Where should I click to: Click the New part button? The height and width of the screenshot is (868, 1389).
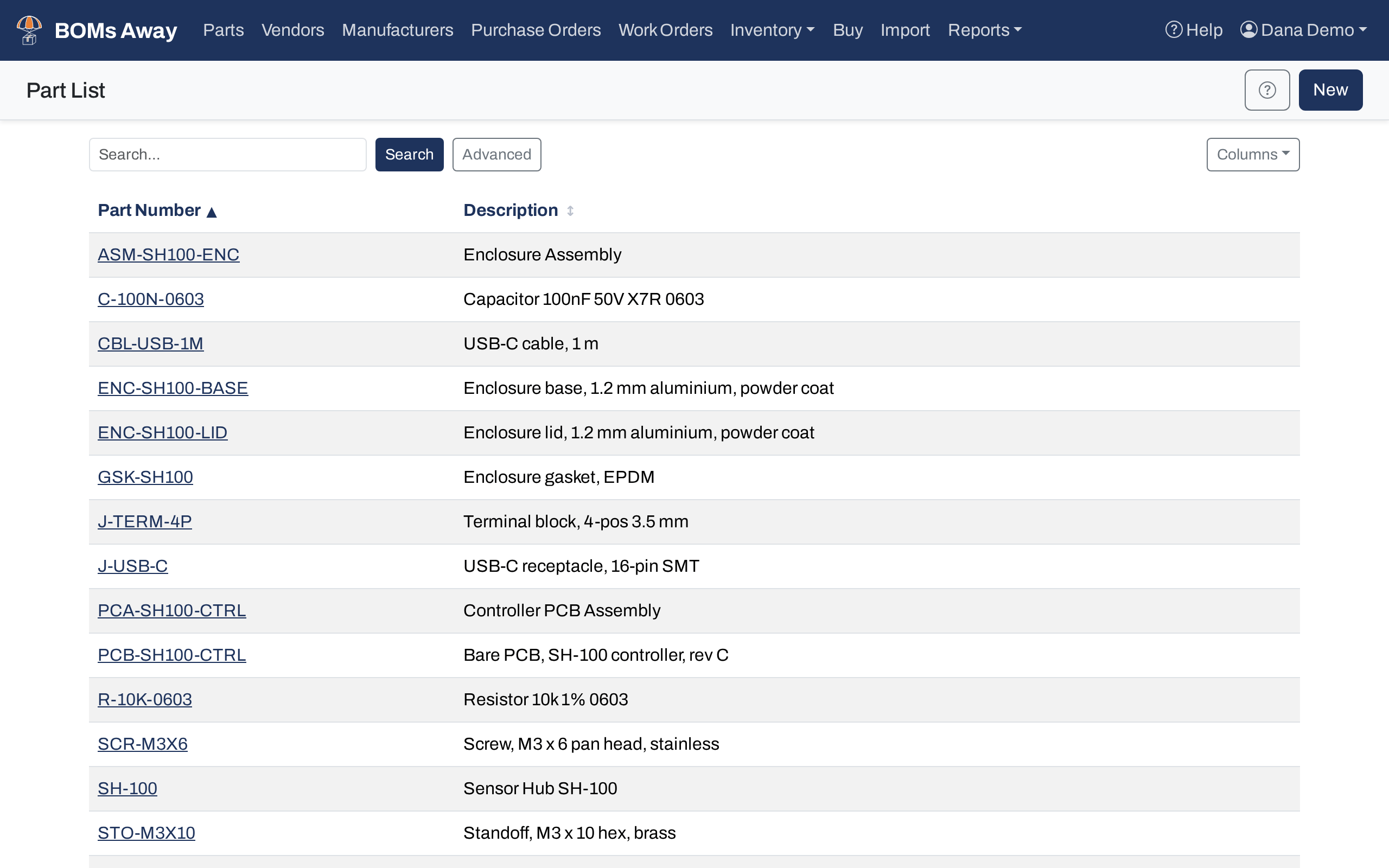point(1330,90)
